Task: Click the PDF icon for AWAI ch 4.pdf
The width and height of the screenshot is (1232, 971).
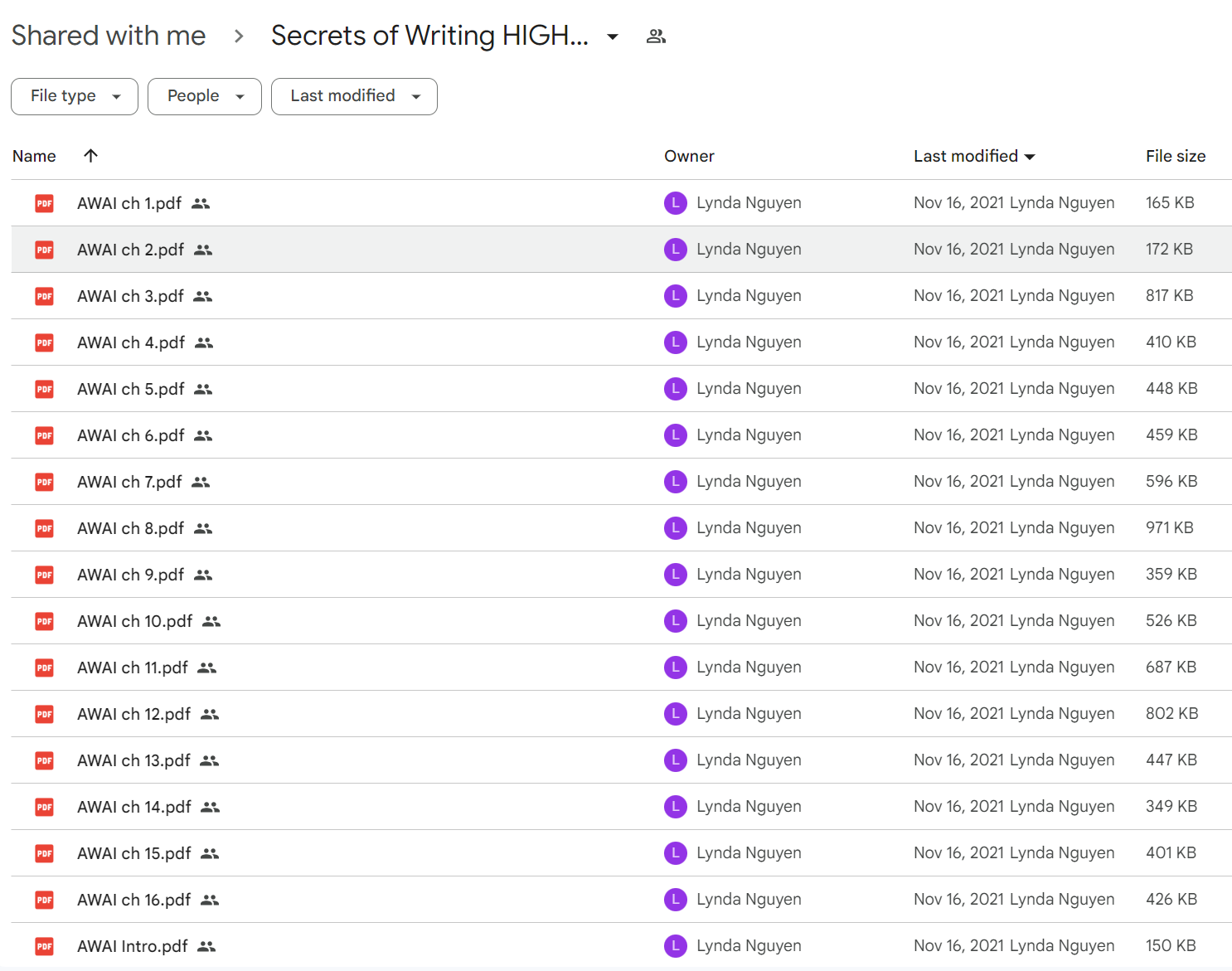Action: click(45, 342)
